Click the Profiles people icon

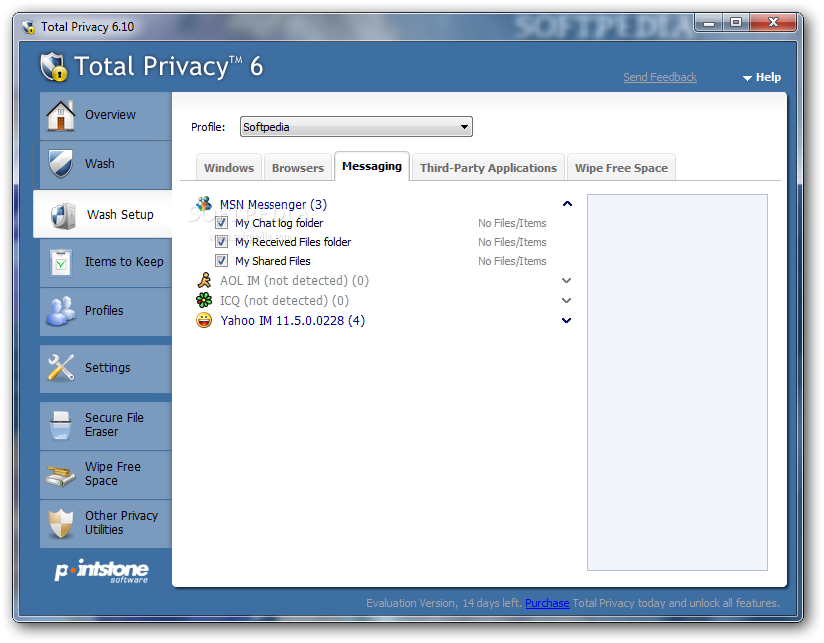(60, 311)
